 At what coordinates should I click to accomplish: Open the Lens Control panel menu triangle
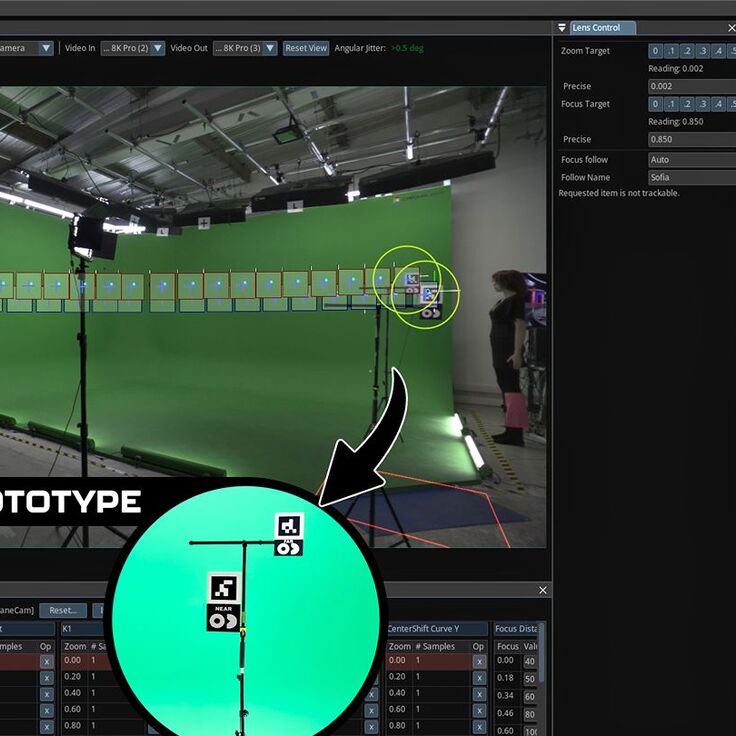tap(562, 28)
